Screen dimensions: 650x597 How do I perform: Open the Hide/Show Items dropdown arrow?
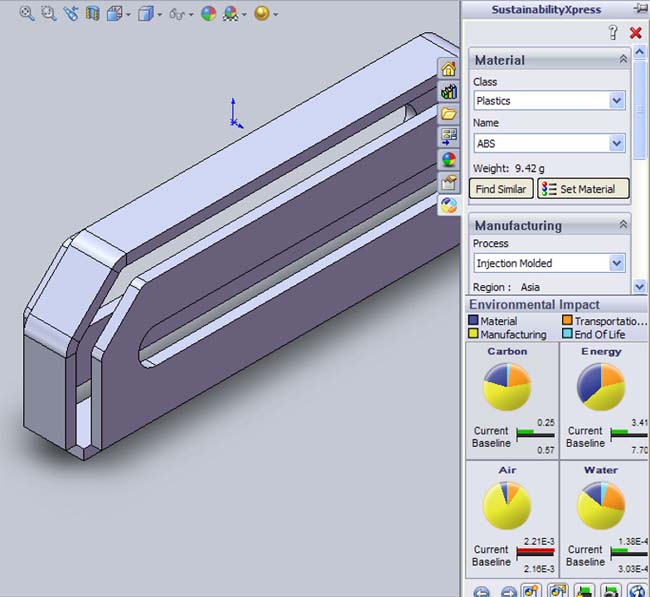(x=191, y=15)
